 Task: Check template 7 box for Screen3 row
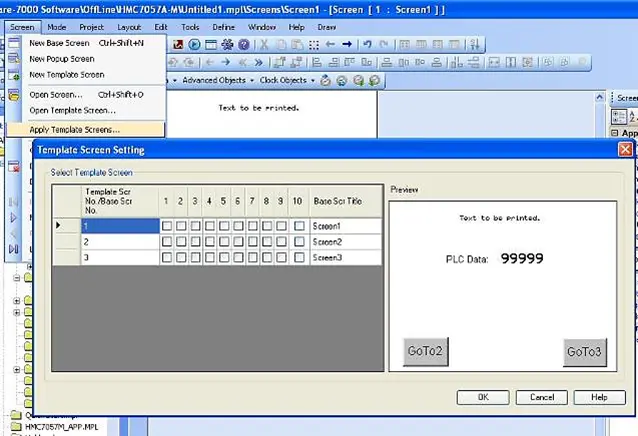(253, 257)
